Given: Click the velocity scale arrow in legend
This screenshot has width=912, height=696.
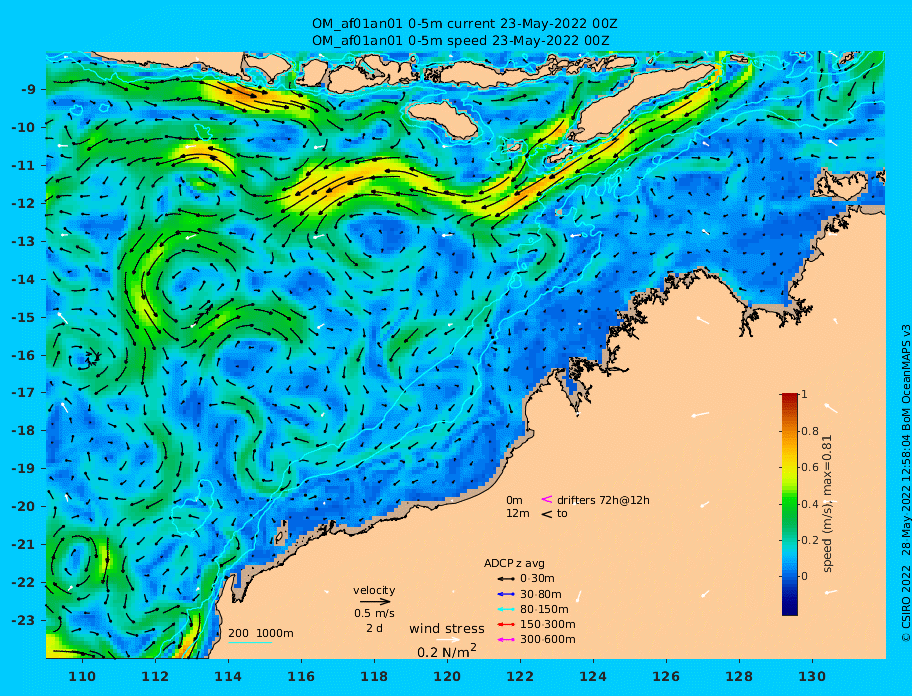Looking at the screenshot, I should coord(375,602).
